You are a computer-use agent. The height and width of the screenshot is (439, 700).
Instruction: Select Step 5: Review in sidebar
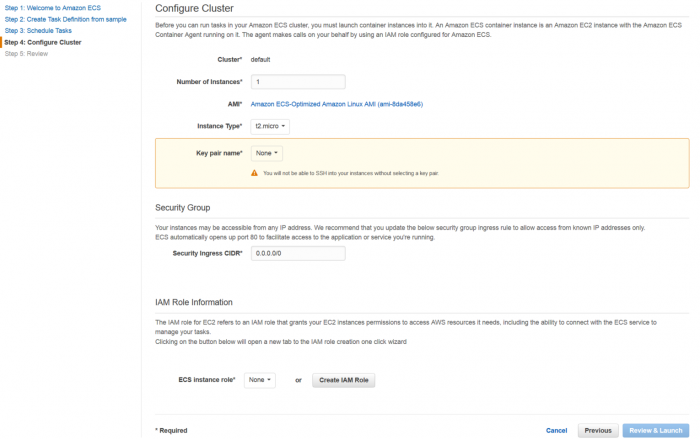[26, 54]
